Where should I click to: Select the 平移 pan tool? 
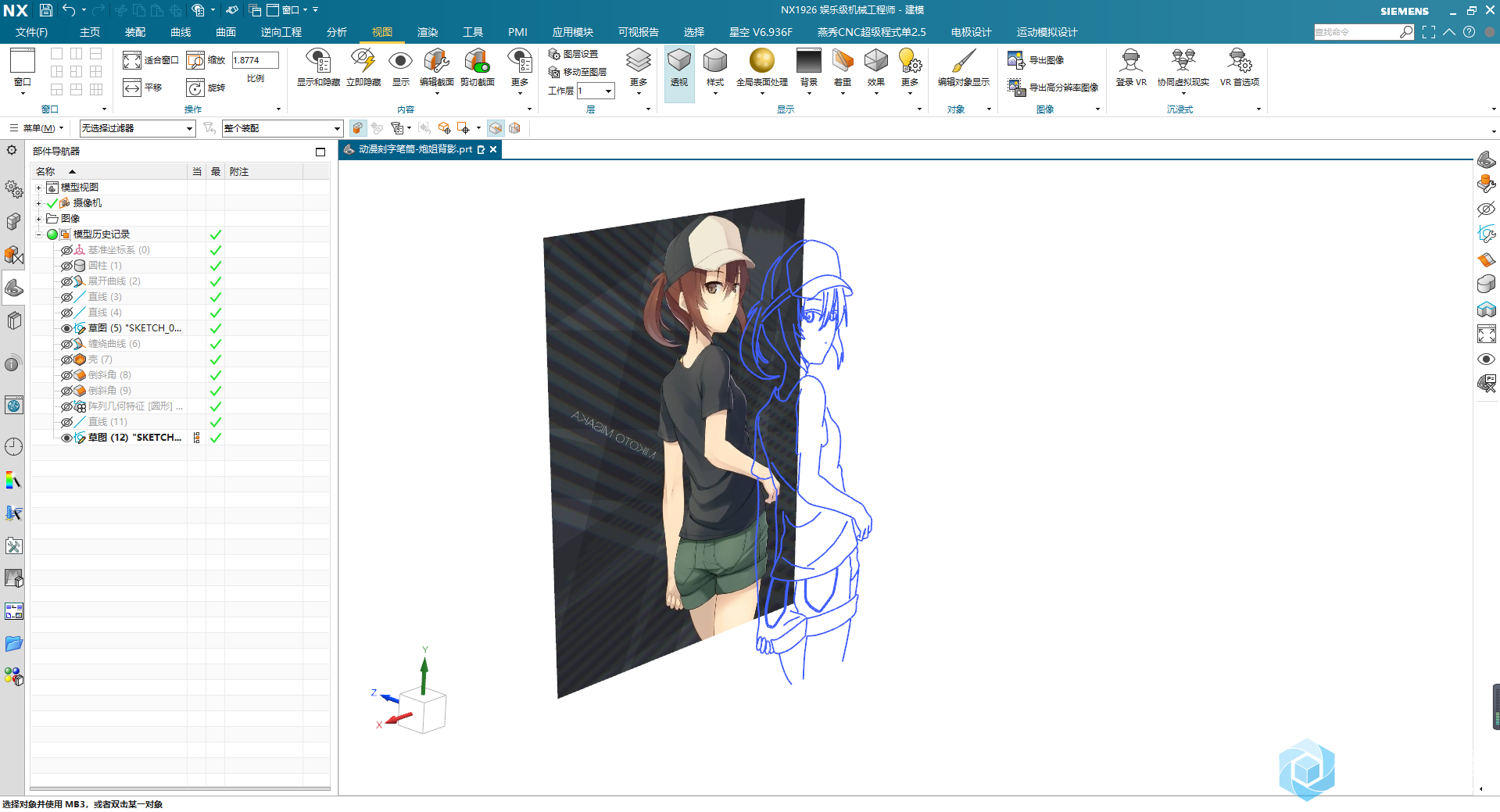point(142,88)
